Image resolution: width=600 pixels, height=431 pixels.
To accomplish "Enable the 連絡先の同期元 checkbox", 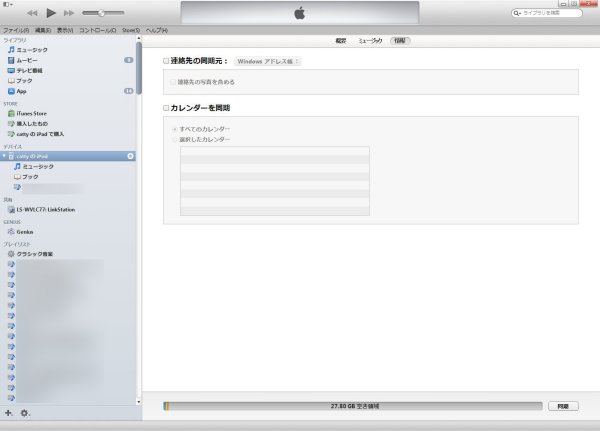I will pos(166,61).
